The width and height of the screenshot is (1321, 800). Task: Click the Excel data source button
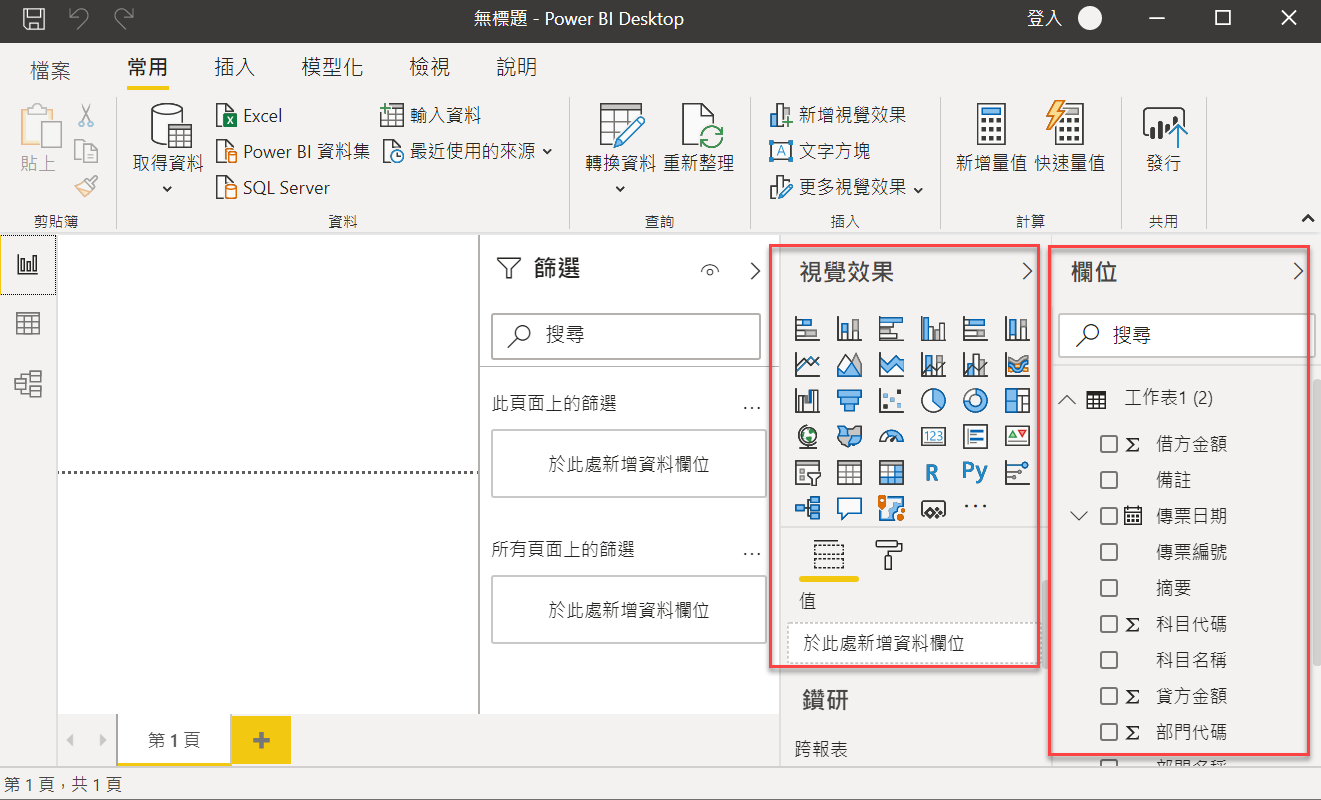click(x=249, y=116)
